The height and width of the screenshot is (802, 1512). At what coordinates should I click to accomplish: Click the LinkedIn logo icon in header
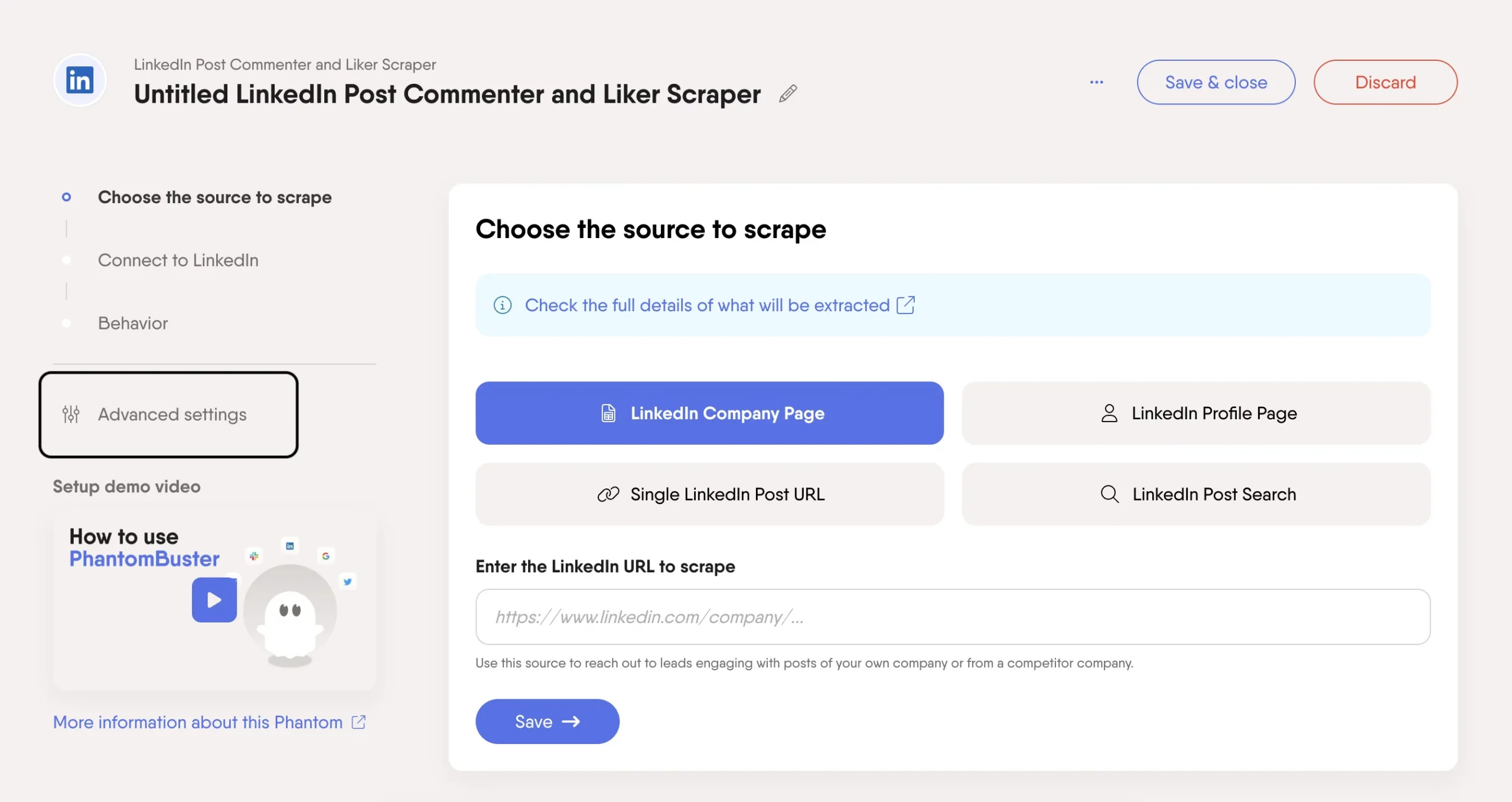80,80
